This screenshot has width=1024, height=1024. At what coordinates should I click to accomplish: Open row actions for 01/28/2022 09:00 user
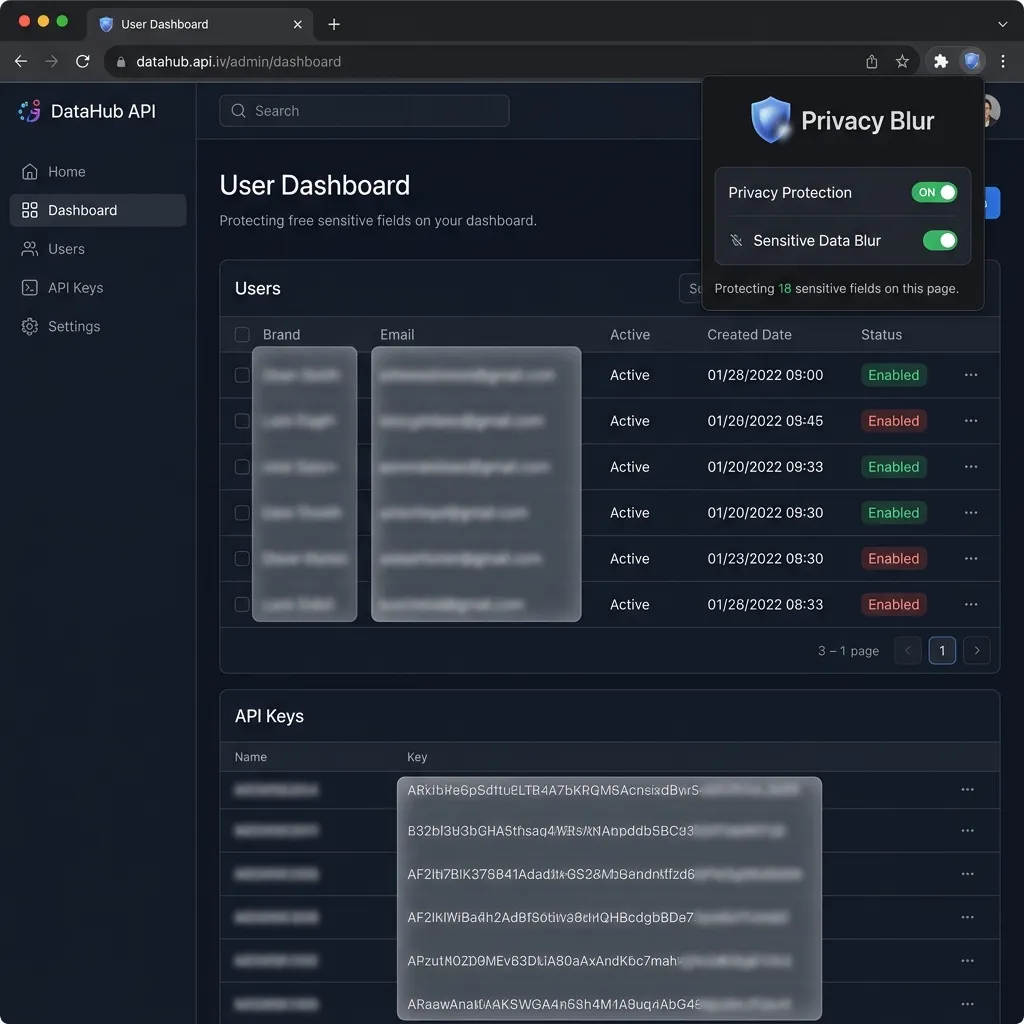pos(970,375)
